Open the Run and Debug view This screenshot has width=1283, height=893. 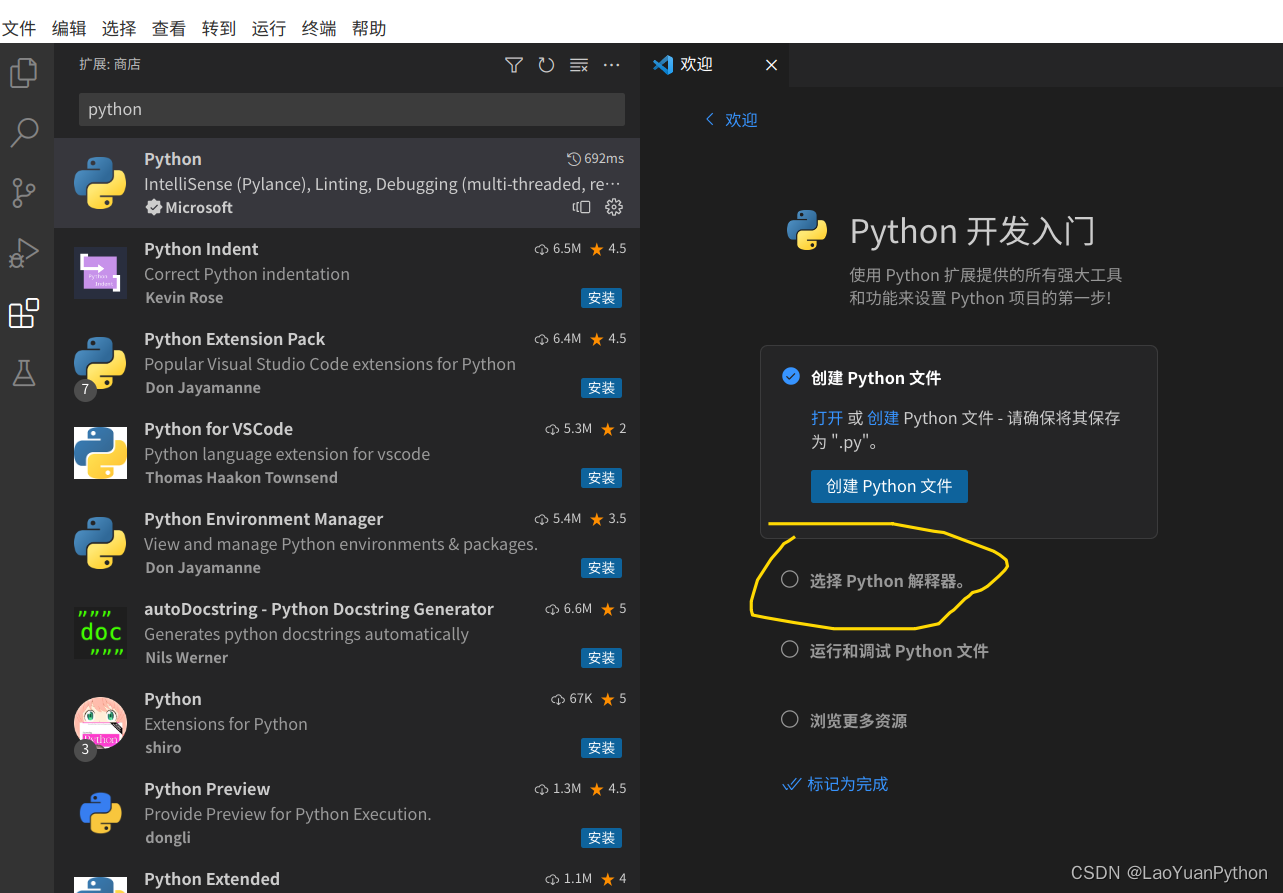tap(24, 253)
